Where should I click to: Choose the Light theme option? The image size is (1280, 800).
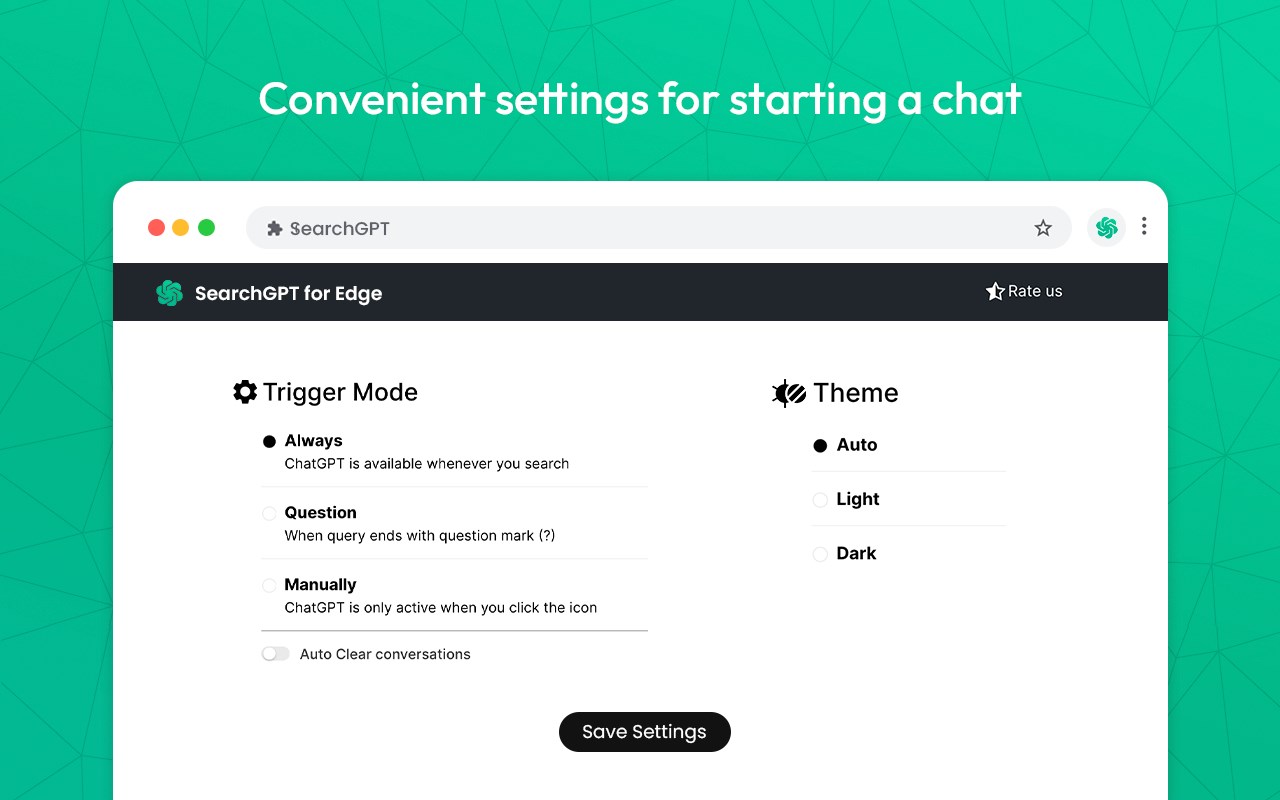coord(820,500)
